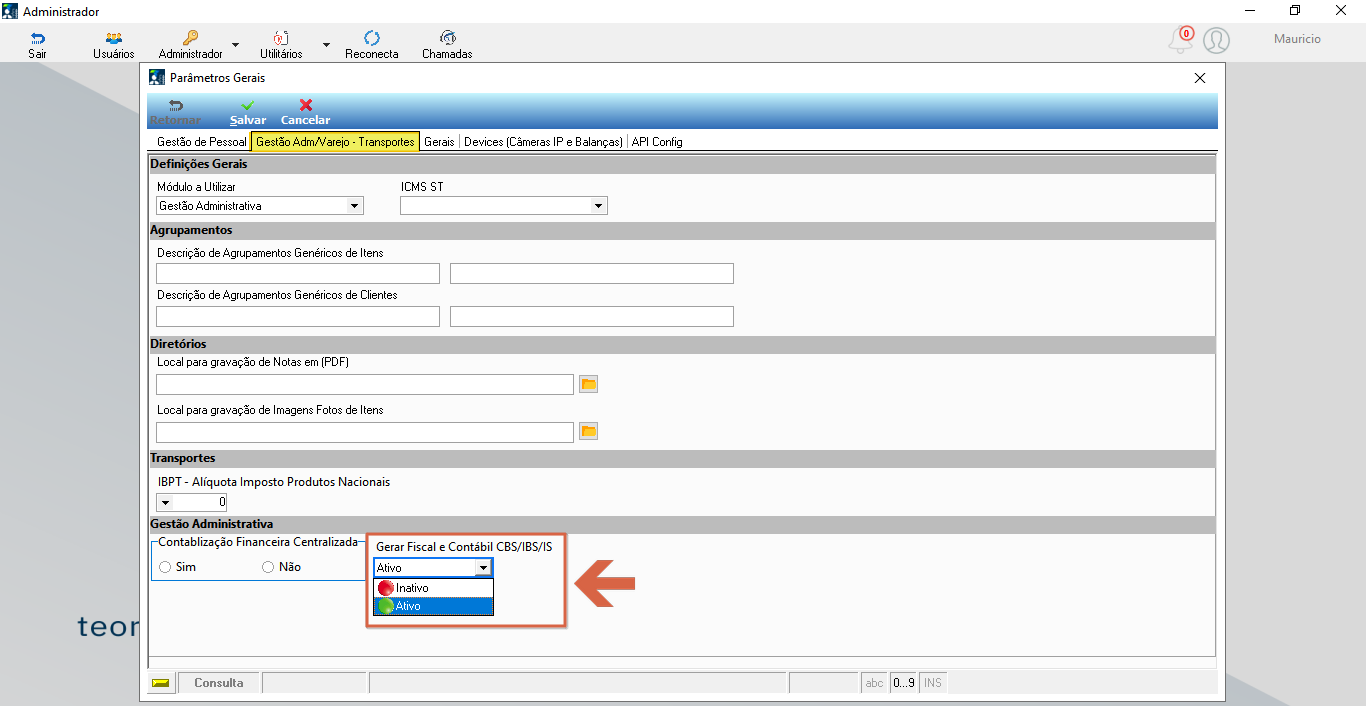Screen dimensions: 1366x706
Task: Click the Parâmetros Gerais window title icon
Action: pyautogui.click(x=157, y=77)
